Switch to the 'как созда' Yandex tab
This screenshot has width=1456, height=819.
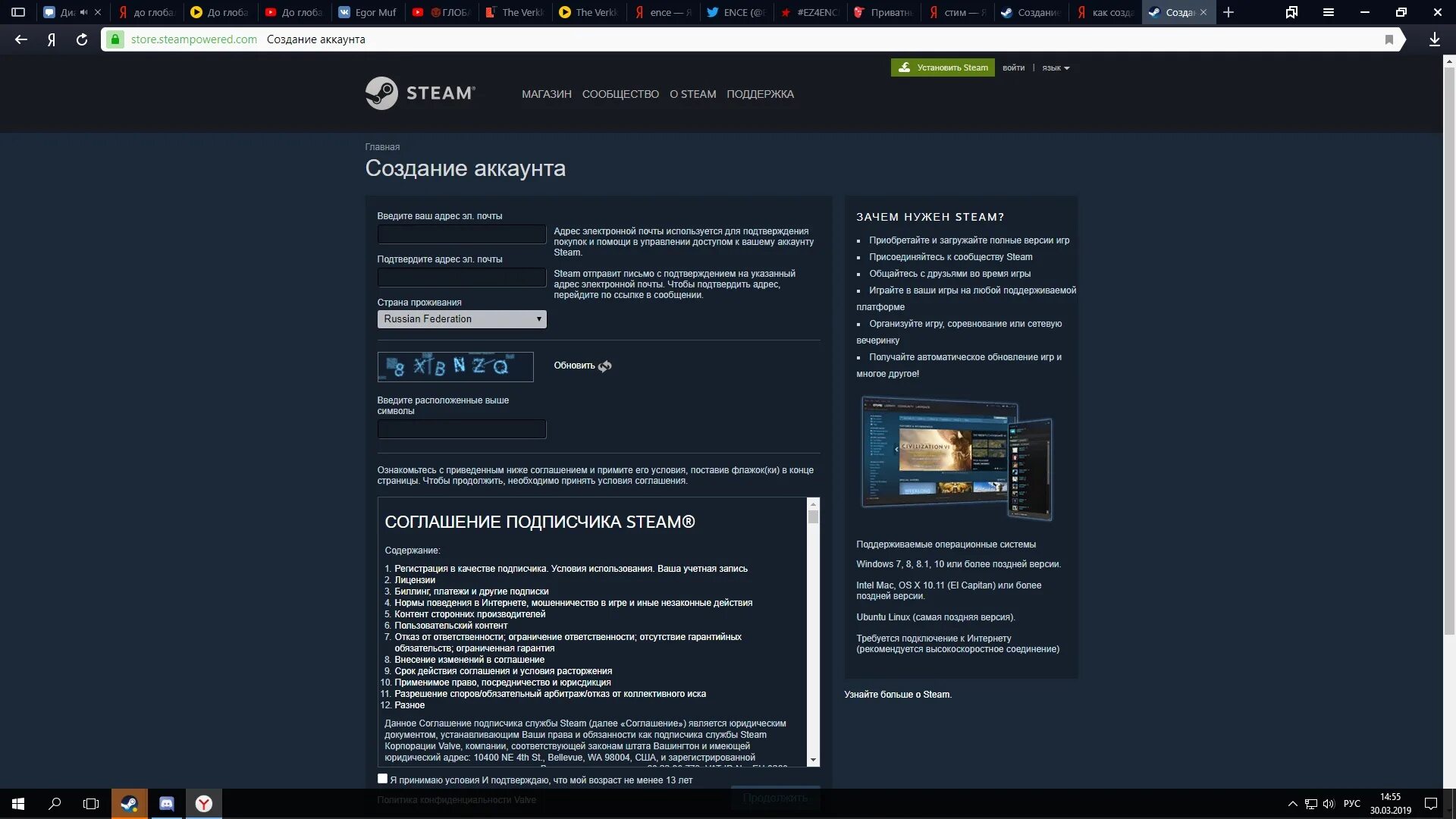coord(1105,12)
